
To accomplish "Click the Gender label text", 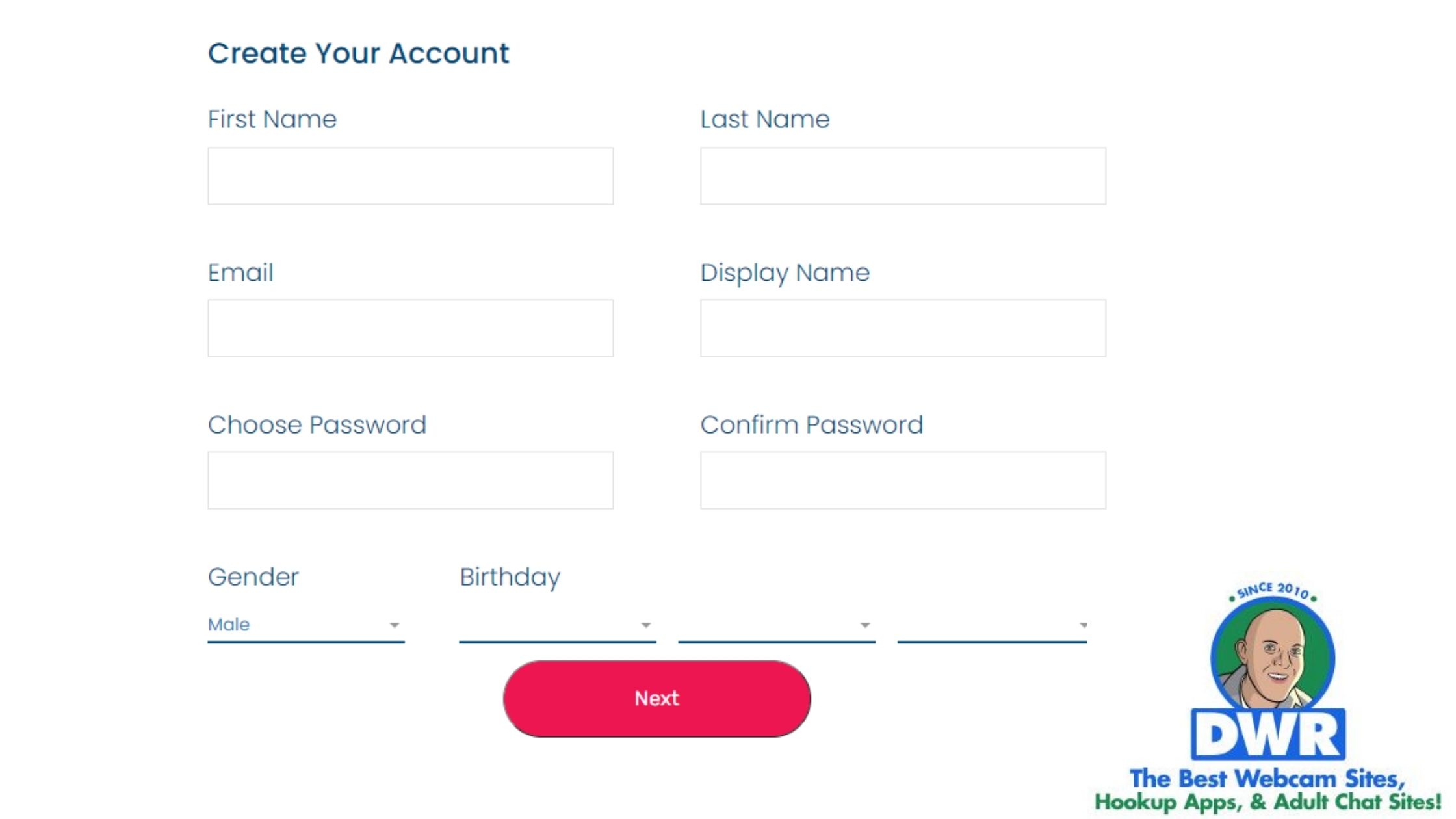I will pos(253,577).
